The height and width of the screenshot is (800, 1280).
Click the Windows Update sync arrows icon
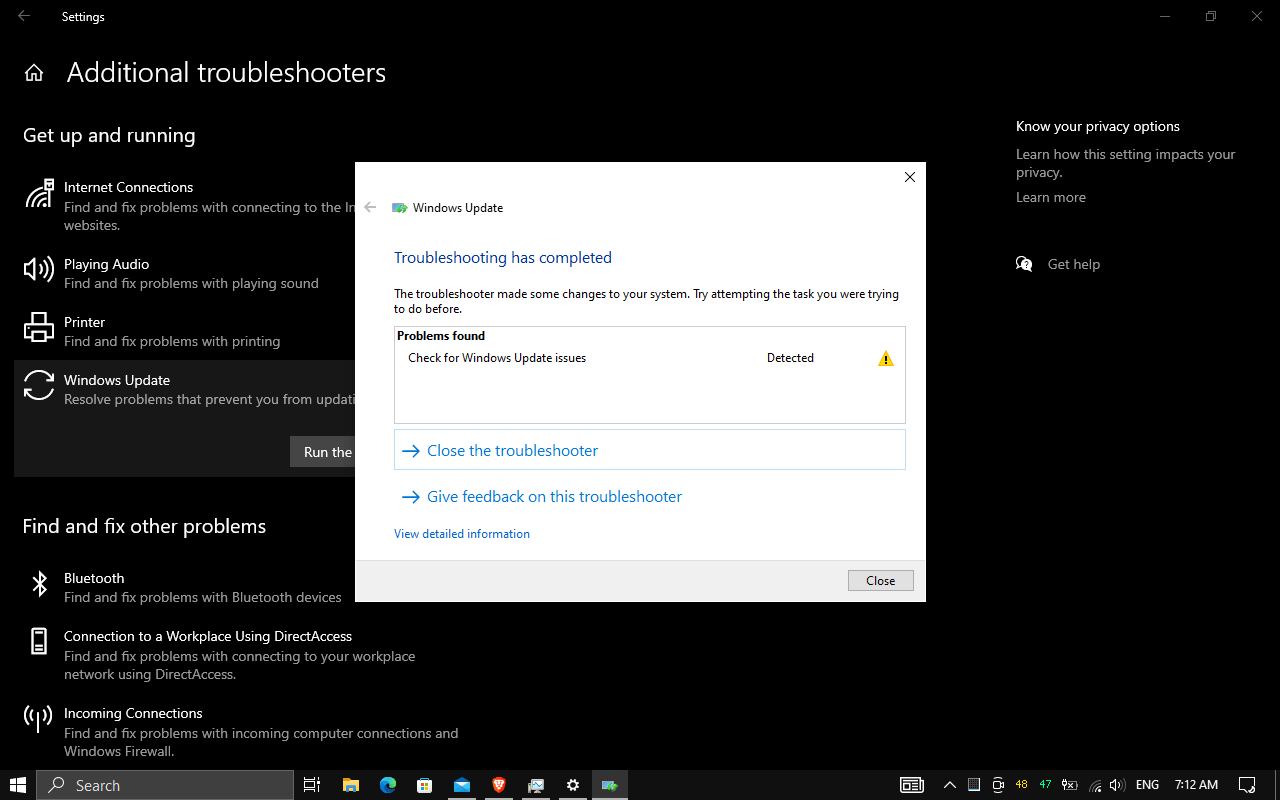coord(39,385)
